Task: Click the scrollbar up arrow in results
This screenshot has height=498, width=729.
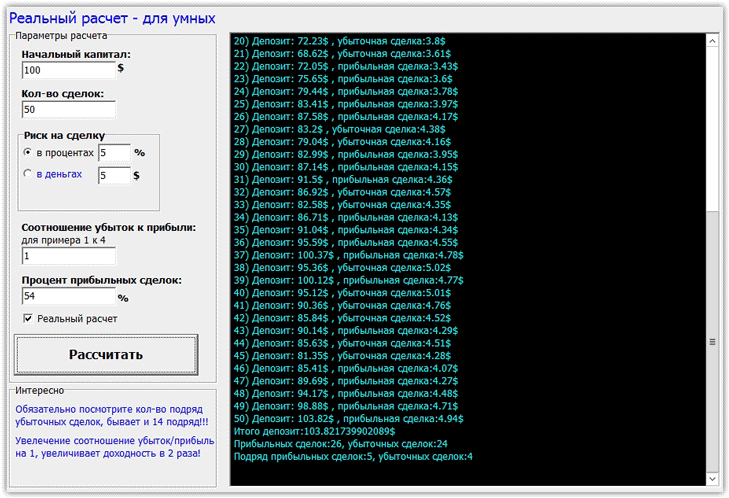Action: (x=713, y=43)
